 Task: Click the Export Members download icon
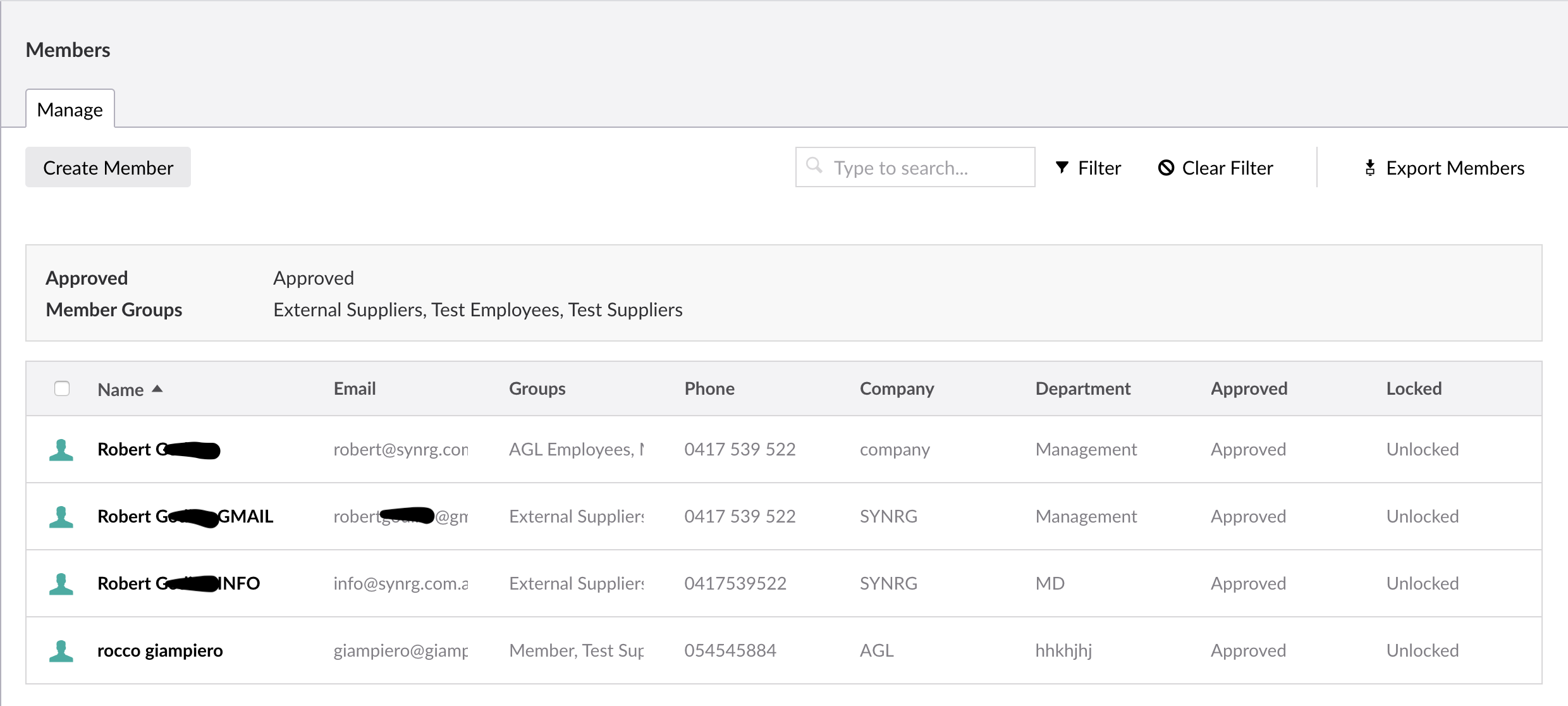1370,168
